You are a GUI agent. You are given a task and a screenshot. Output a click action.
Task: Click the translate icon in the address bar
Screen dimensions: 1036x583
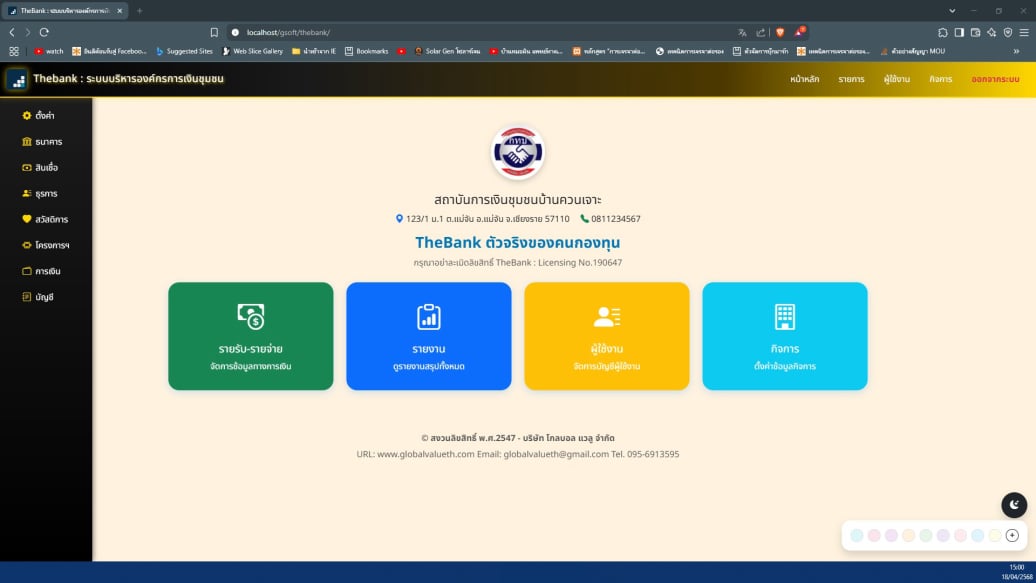click(x=742, y=32)
